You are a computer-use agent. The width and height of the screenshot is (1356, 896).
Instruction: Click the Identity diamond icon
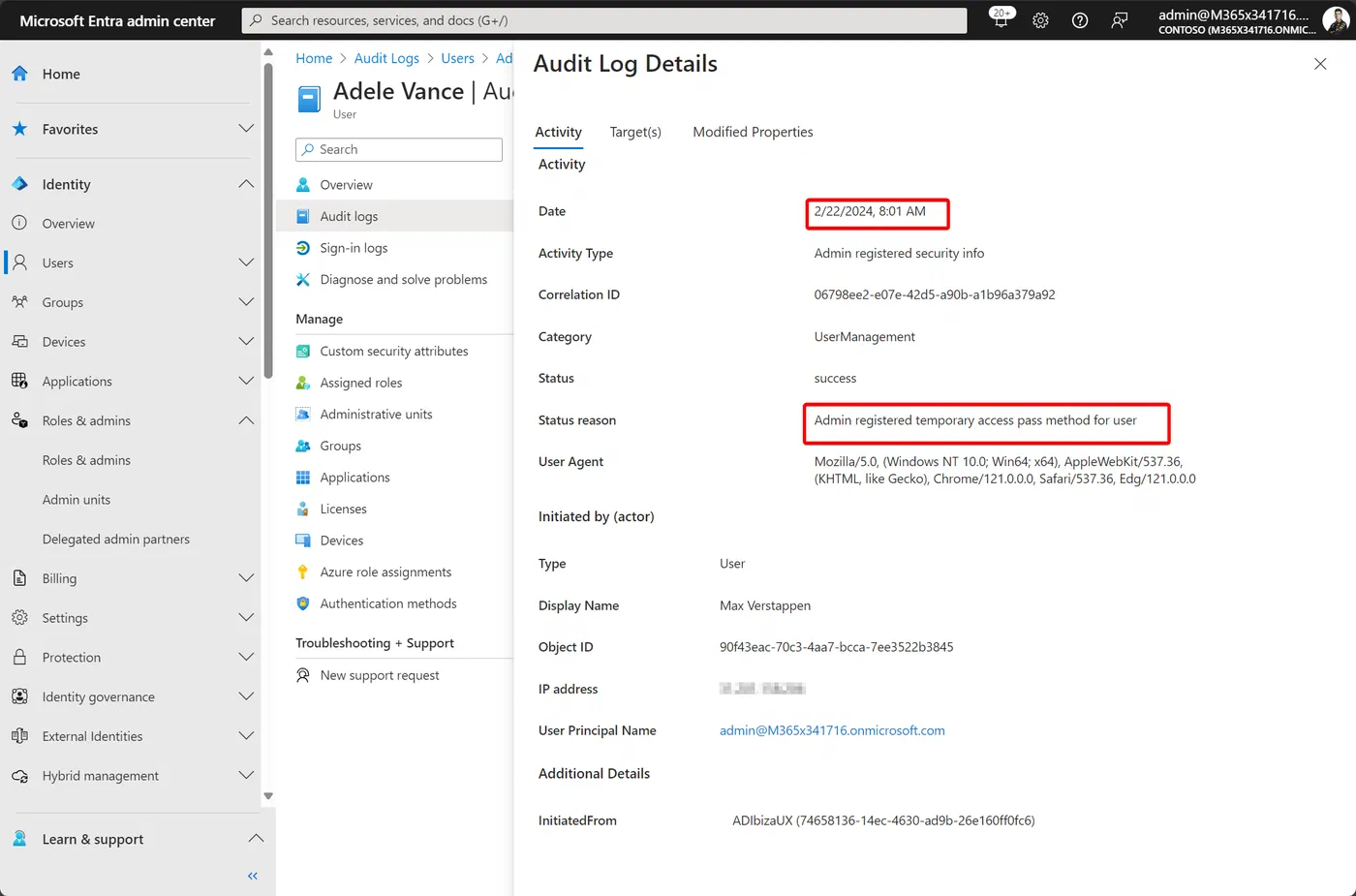[19, 184]
